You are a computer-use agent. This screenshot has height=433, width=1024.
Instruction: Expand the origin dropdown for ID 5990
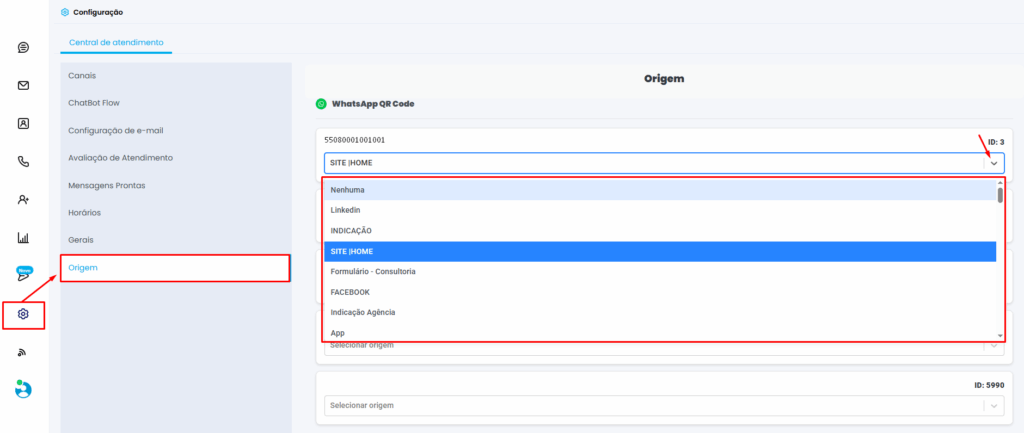tap(993, 405)
